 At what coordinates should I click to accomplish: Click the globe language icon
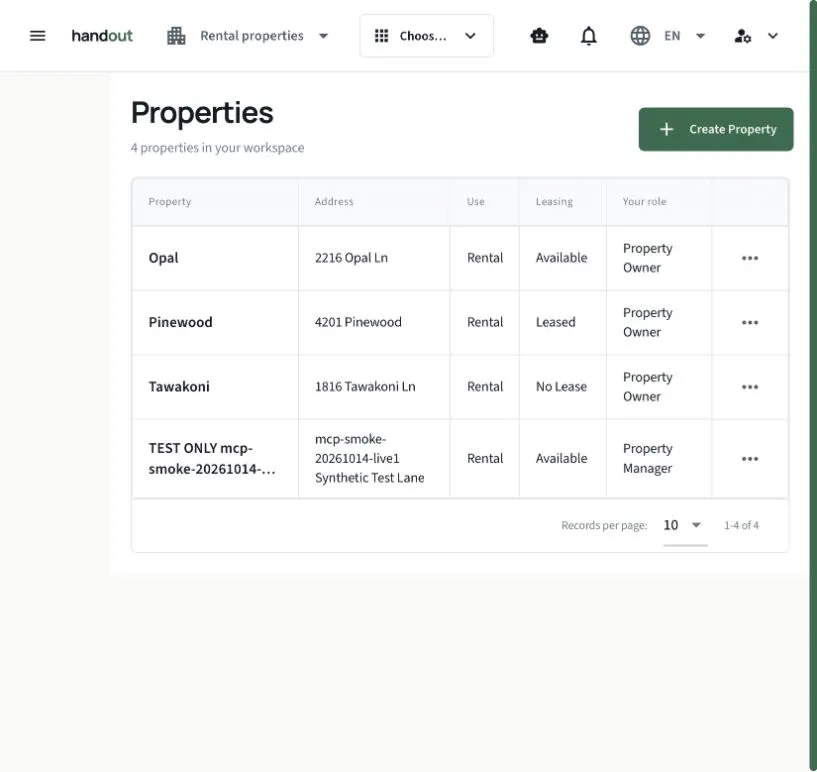640,36
